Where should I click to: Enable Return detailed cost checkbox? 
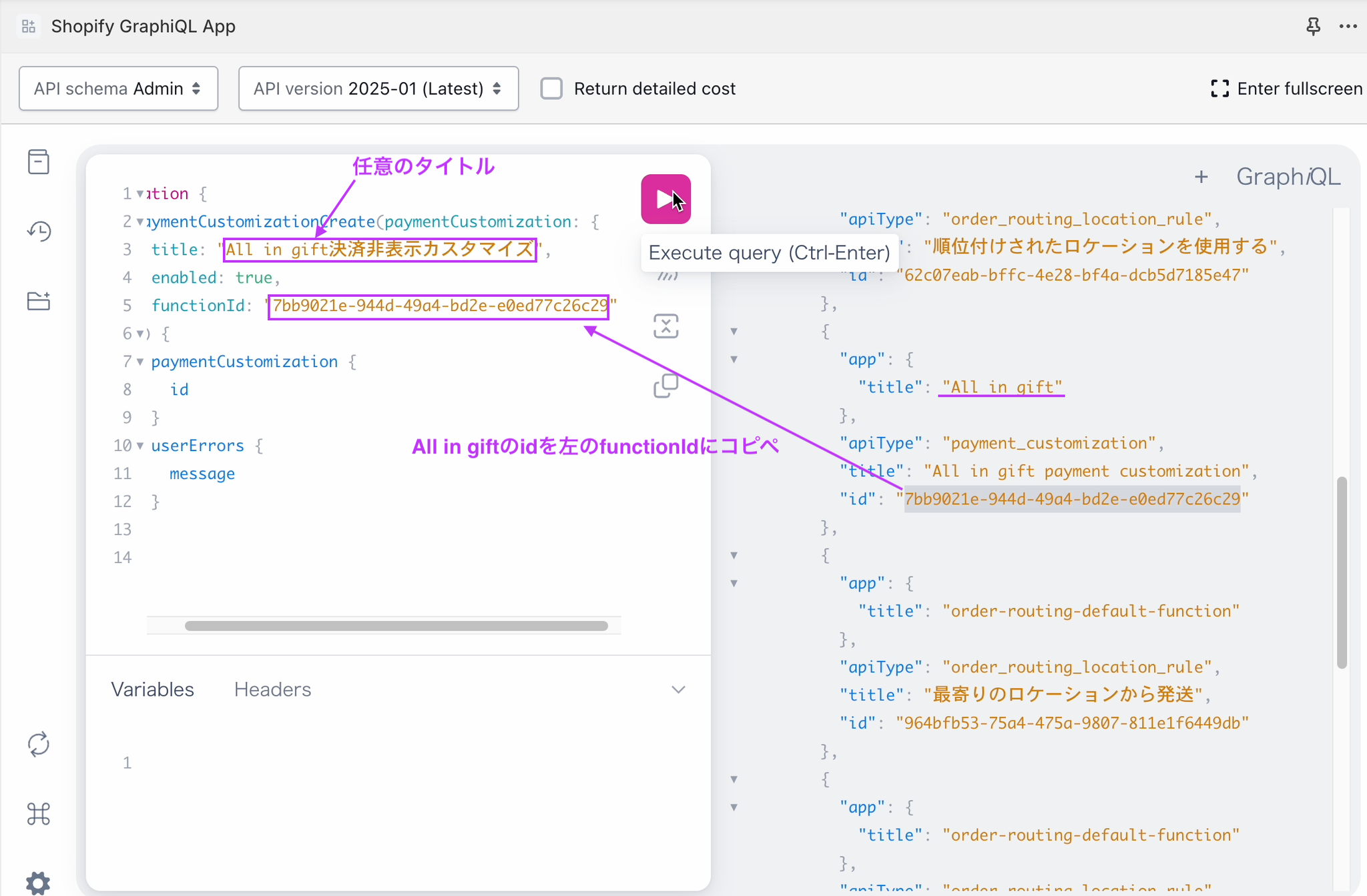click(551, 89)
